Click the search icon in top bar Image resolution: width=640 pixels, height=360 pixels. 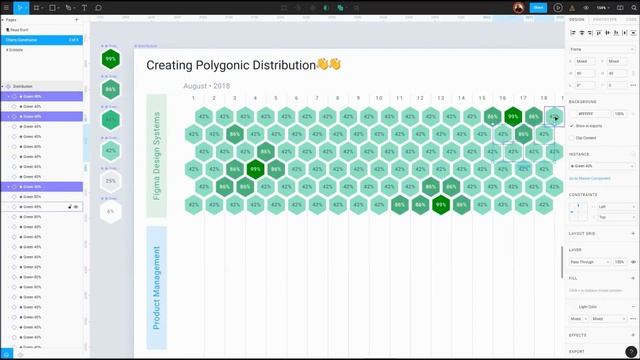pyautogui.click(x=634, y=7)
